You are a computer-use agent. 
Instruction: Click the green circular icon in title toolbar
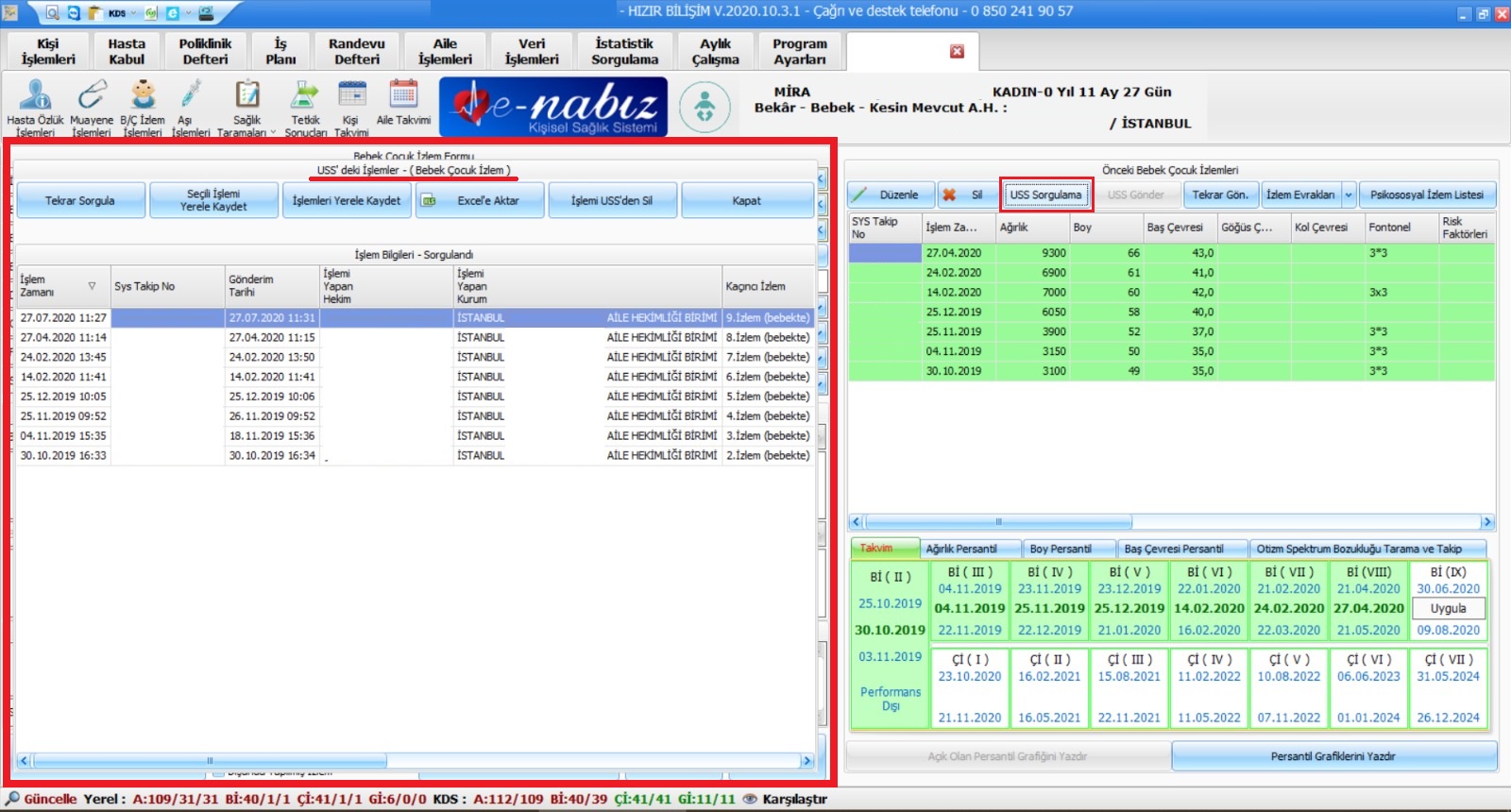click(150, 13)
